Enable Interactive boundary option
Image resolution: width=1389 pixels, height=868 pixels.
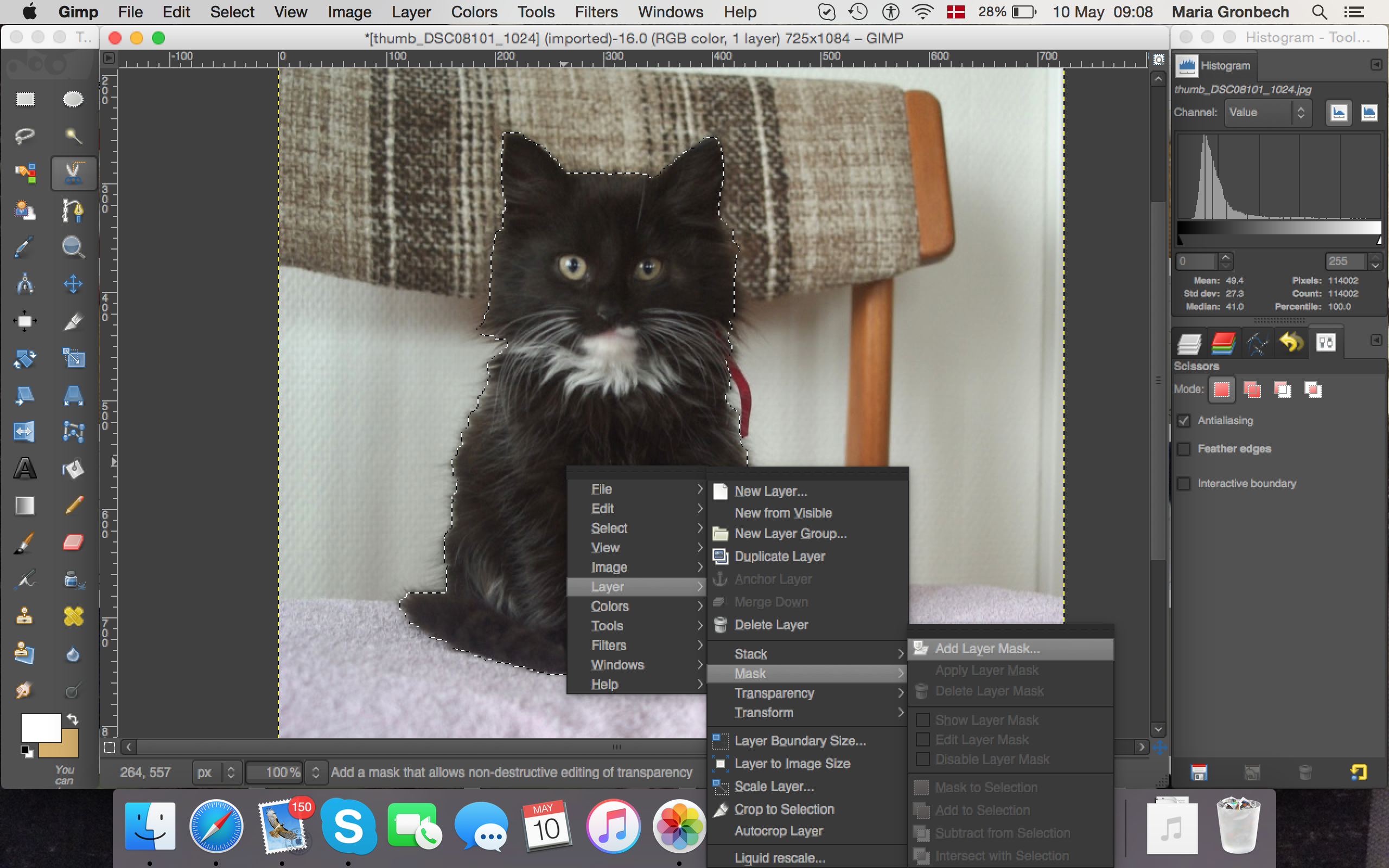point(1184,484)
